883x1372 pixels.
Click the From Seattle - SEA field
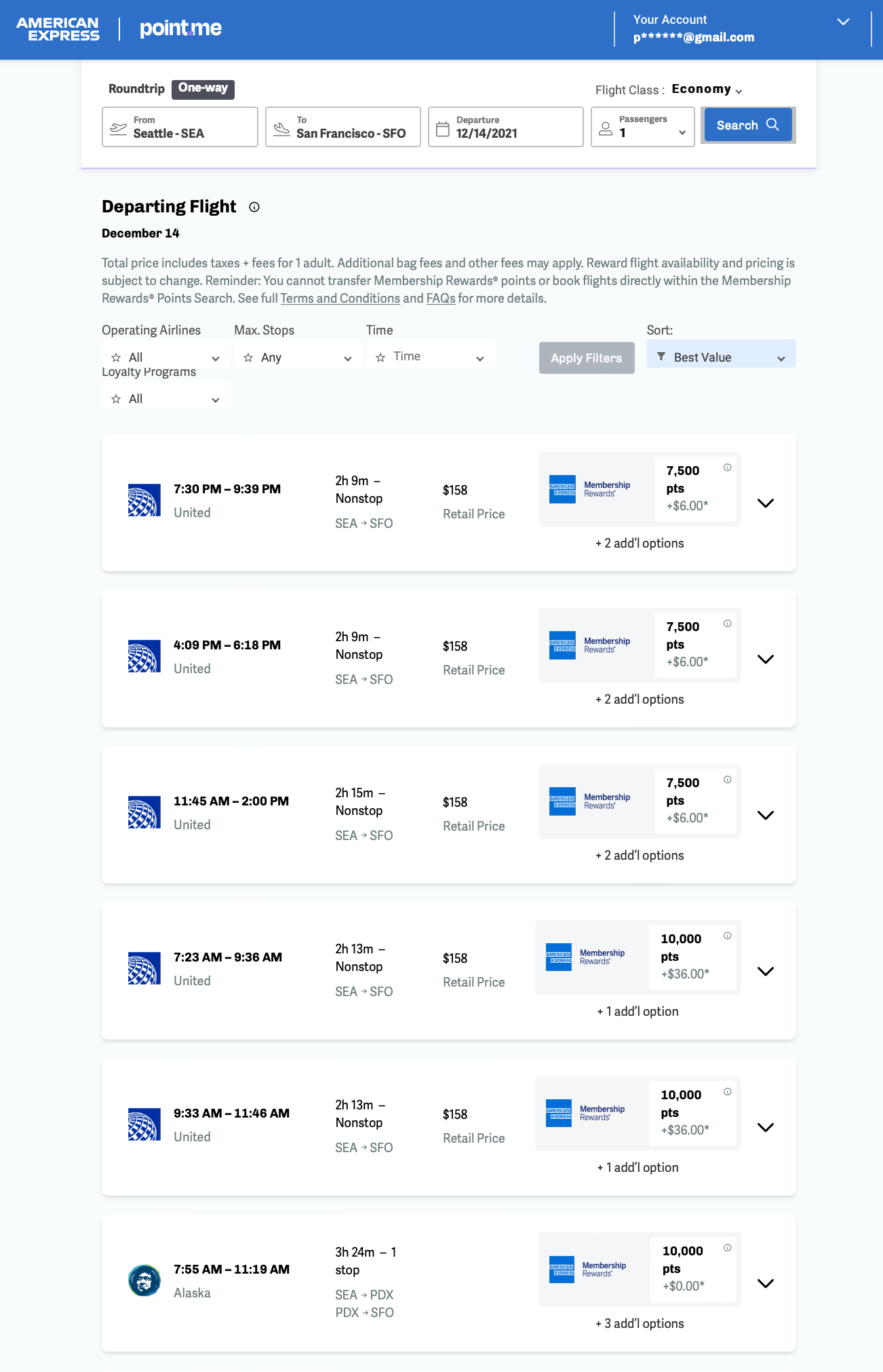pos(180,127)
